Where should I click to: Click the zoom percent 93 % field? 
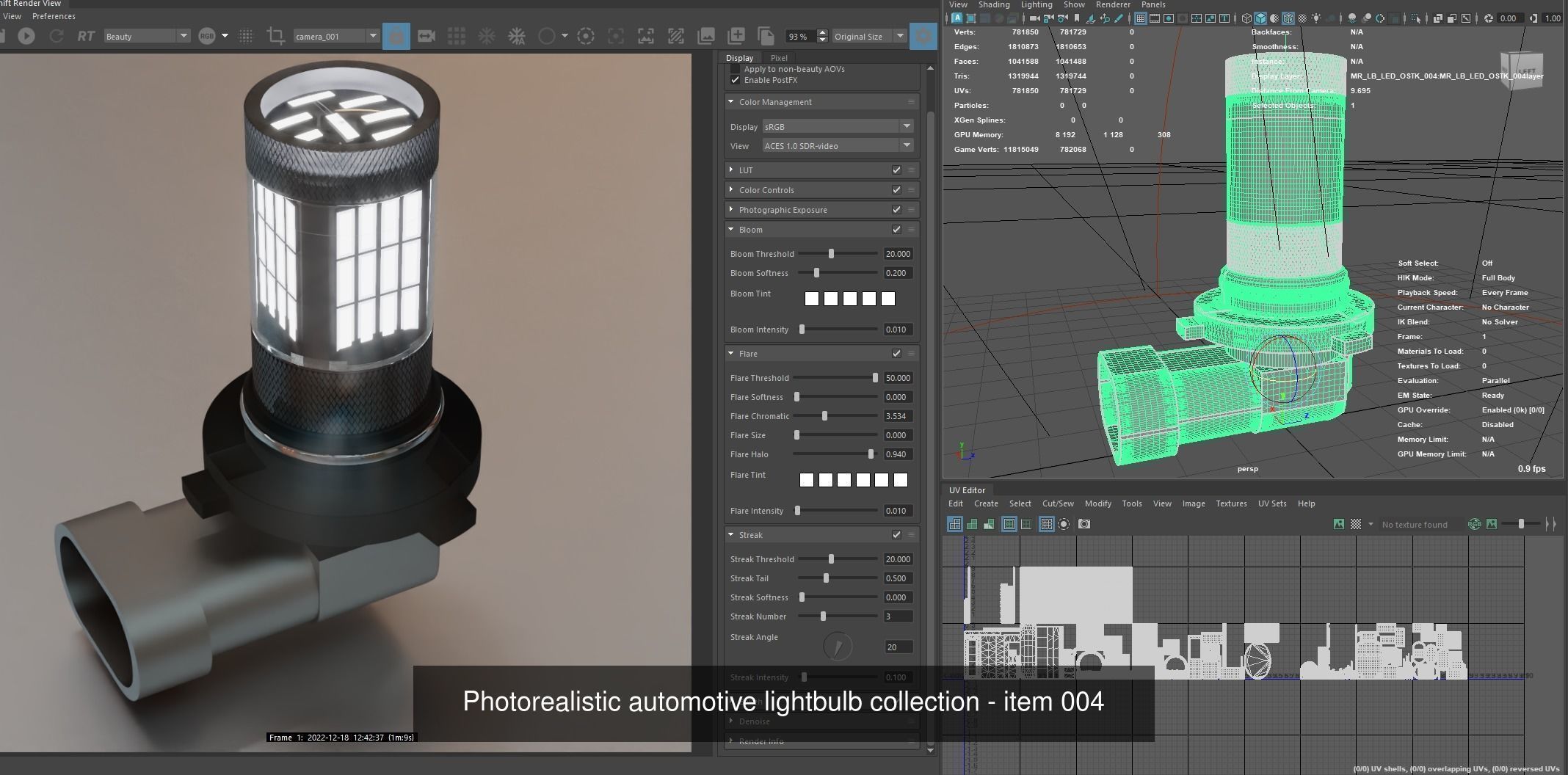click(x=800, y=36)
